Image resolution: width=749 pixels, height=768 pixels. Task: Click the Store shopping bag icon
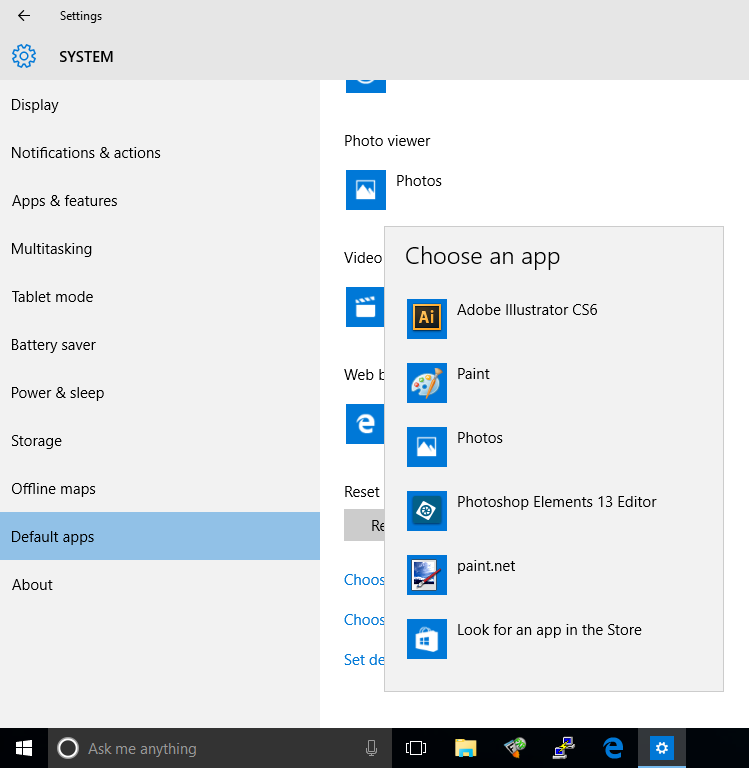click(x=427, y=639)
